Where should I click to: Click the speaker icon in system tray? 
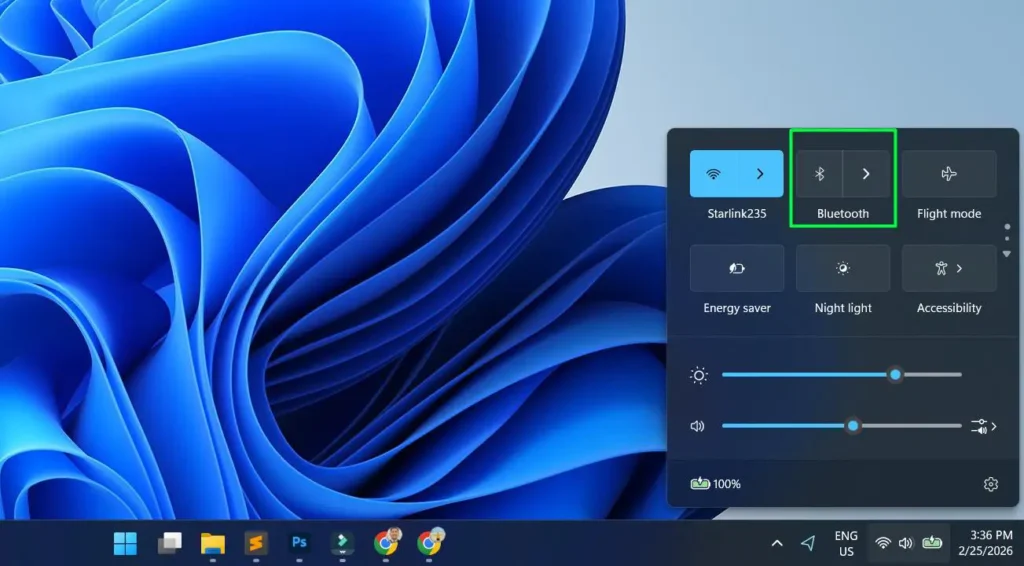click(905, 543)
